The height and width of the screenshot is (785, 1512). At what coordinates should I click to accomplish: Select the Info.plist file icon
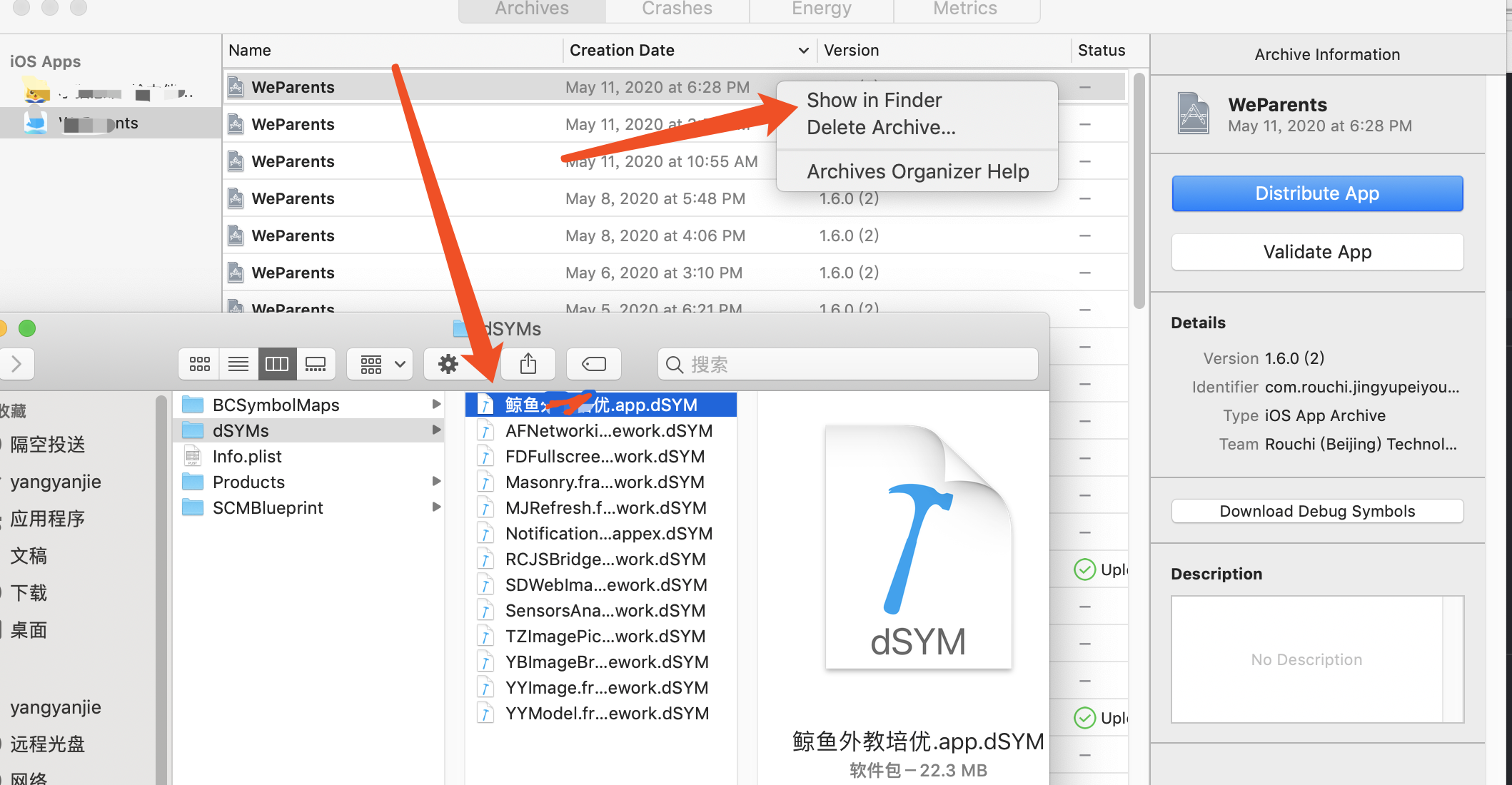point(193,456)
